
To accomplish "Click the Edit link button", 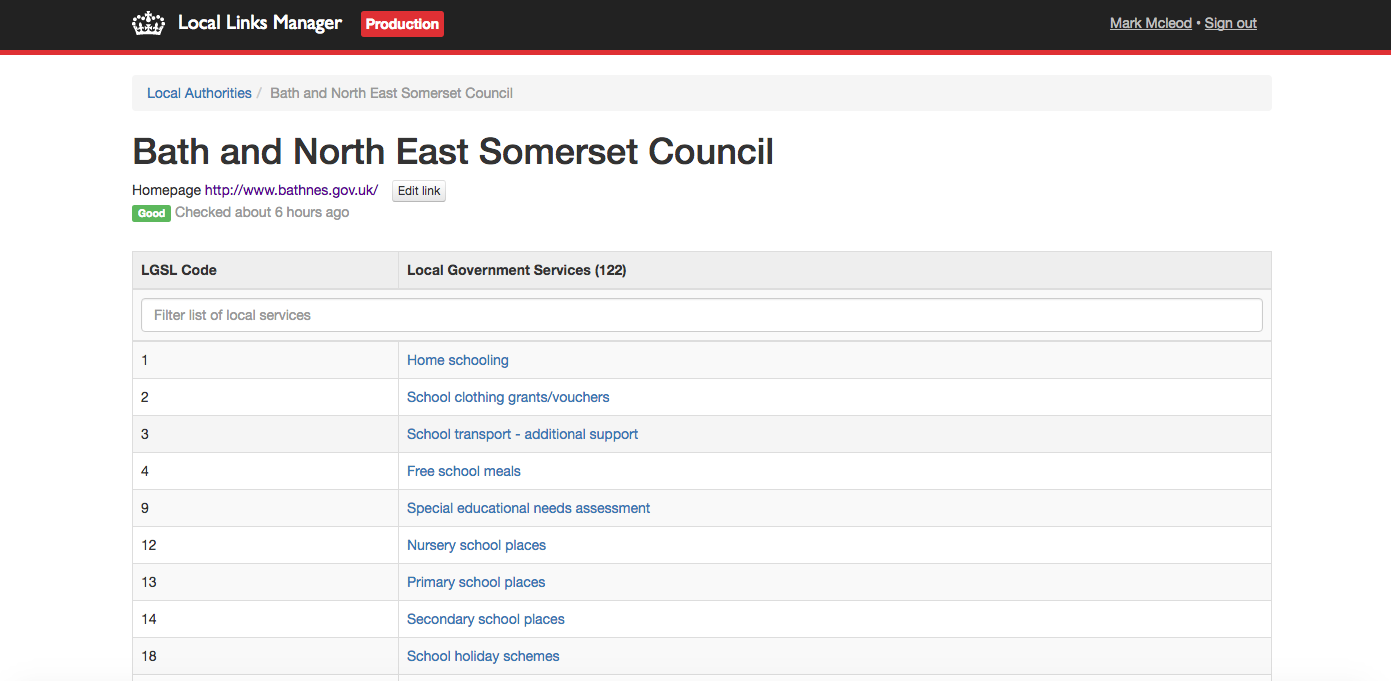I will tap(418, 190).
